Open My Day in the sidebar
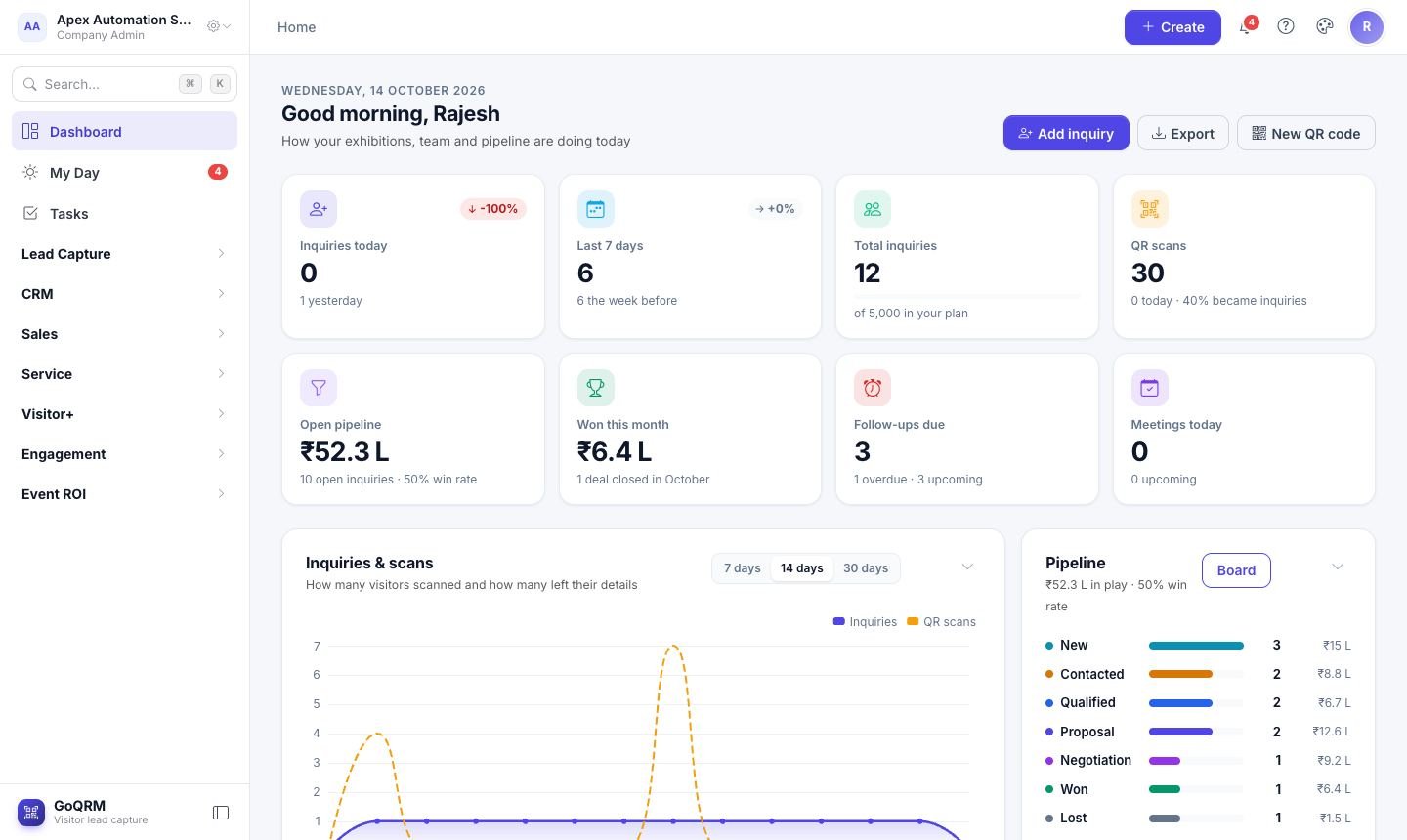Image resolution: width=1407 pixels, height=840 pixels. 124,173
